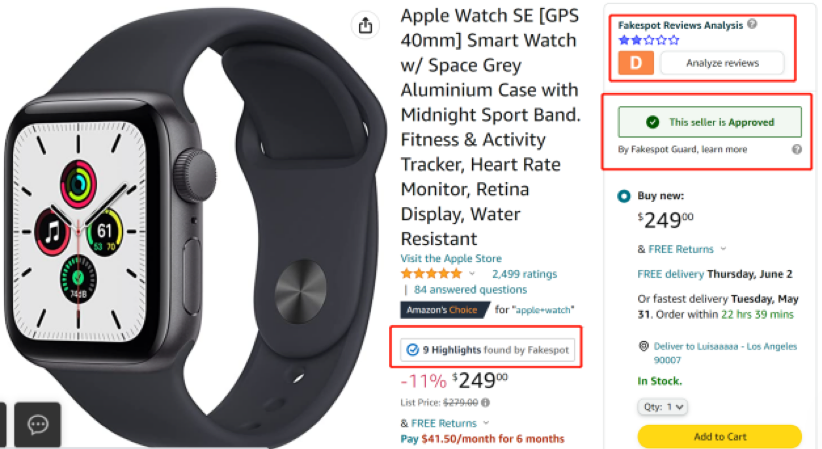
Task: Open 2,499 ratings link
Action: (x=524, y=274)
